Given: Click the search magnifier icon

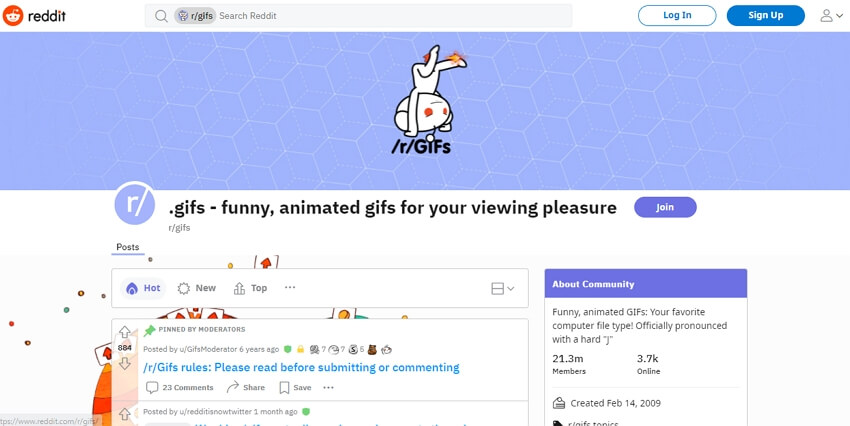Looking at the screenshot, I should [161, 16].
